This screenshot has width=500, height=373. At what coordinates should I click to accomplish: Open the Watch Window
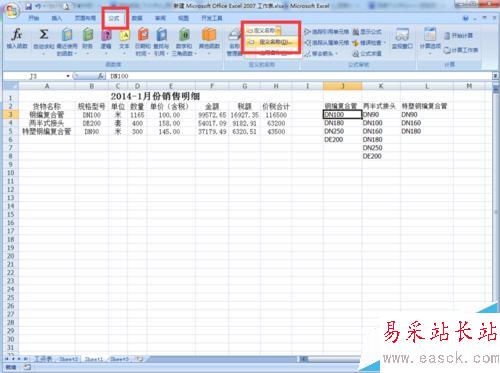[x=402, y=39]
